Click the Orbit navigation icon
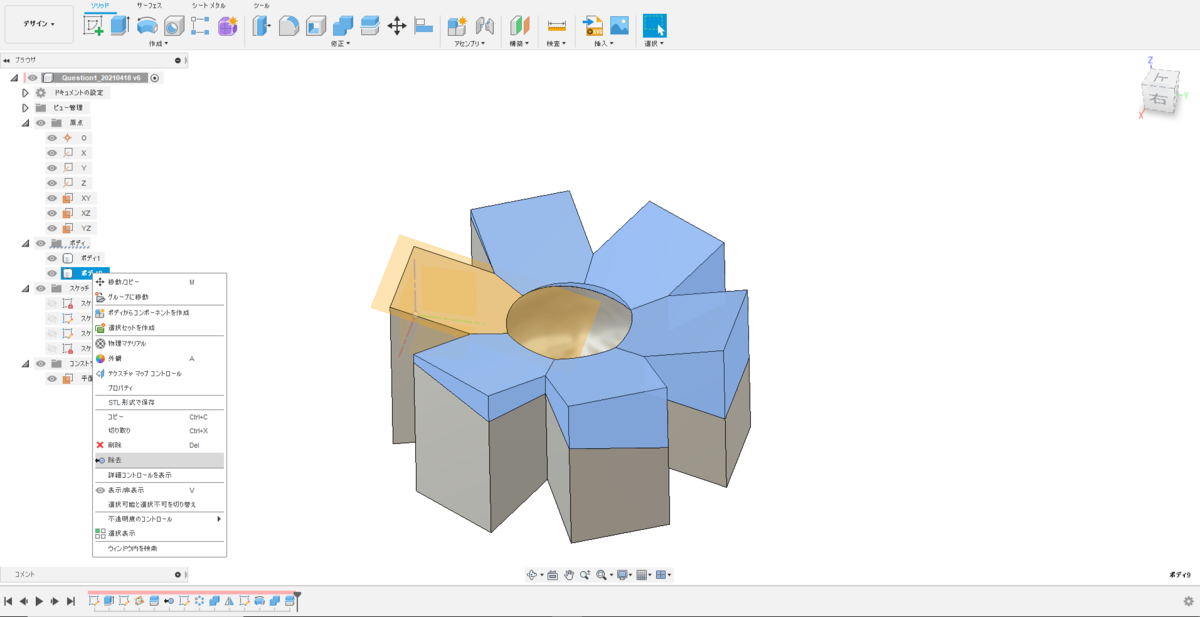The width and height of the screenshot is (1200, 617). [x=533, y=575]
